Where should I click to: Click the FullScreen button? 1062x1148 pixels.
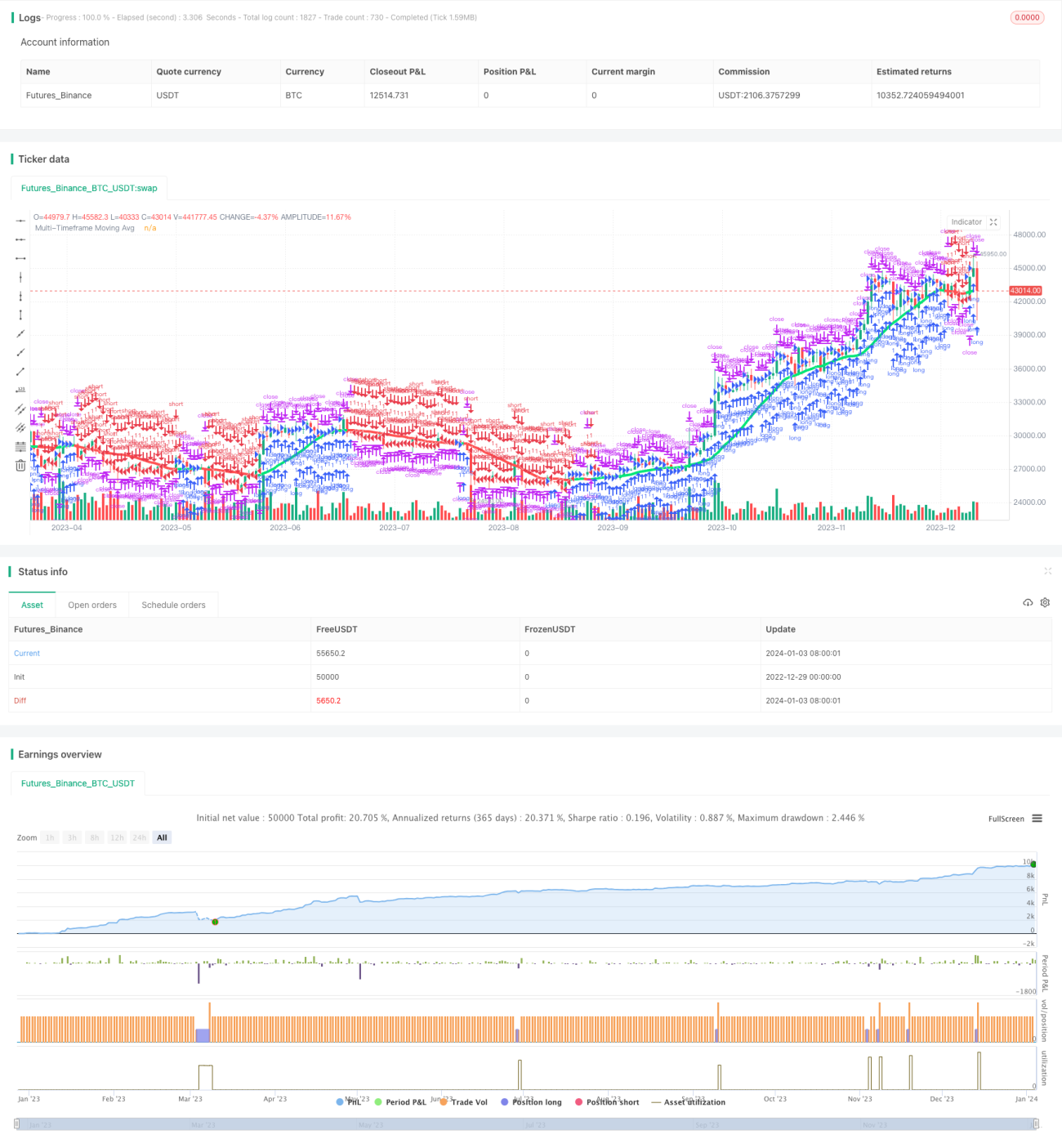point(1006,819)
